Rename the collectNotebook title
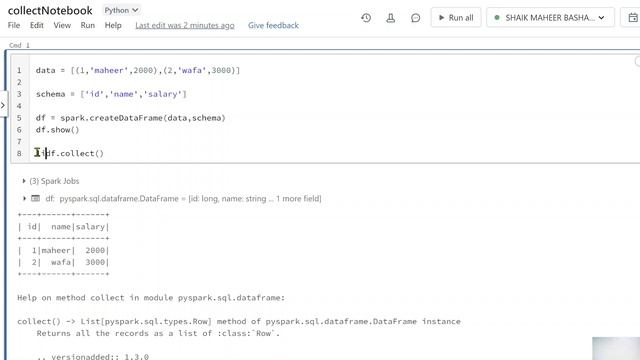 click(x=50, y=10)
